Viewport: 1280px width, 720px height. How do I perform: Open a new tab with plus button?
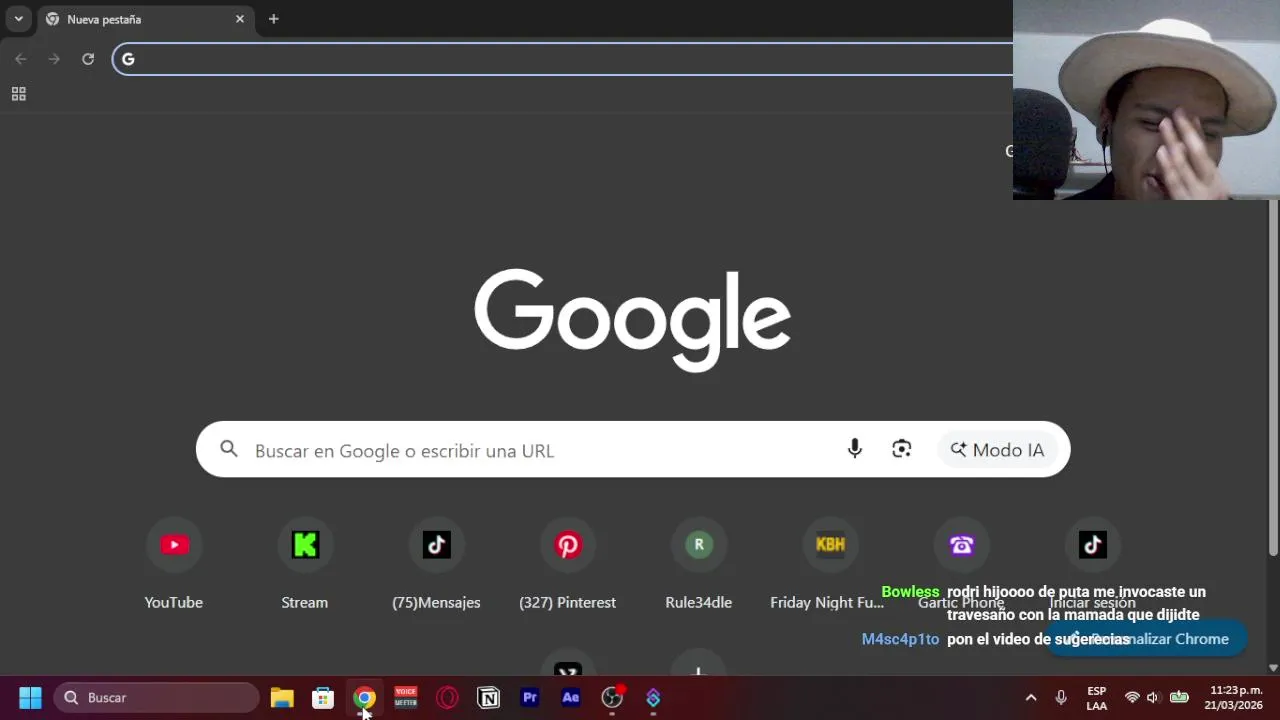(273, 19)
